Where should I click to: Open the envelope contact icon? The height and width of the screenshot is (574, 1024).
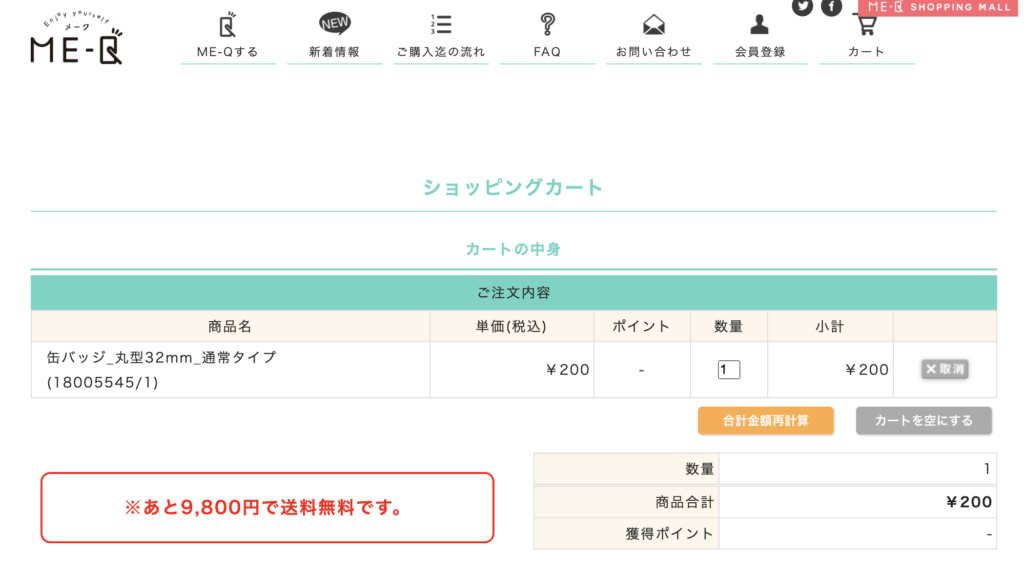pos(654,25)
